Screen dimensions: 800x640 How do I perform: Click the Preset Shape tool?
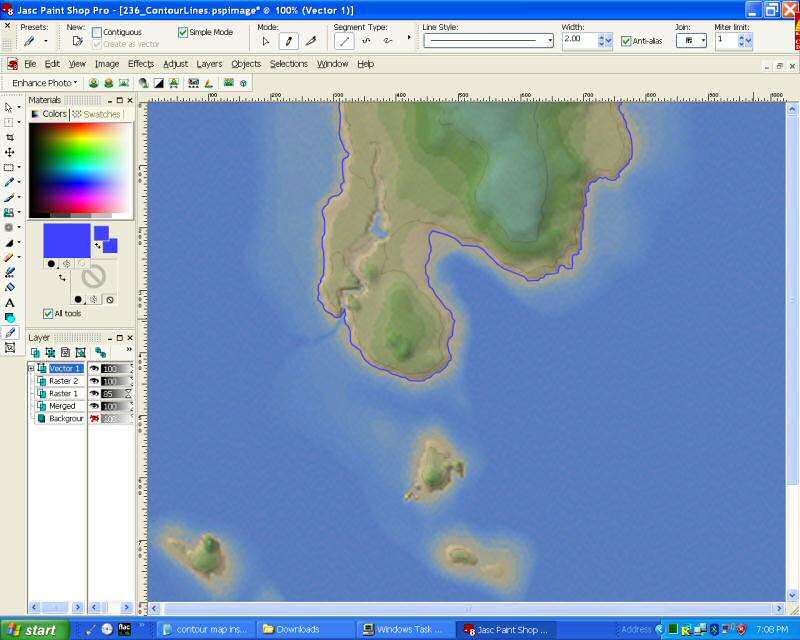click(10, 317)
